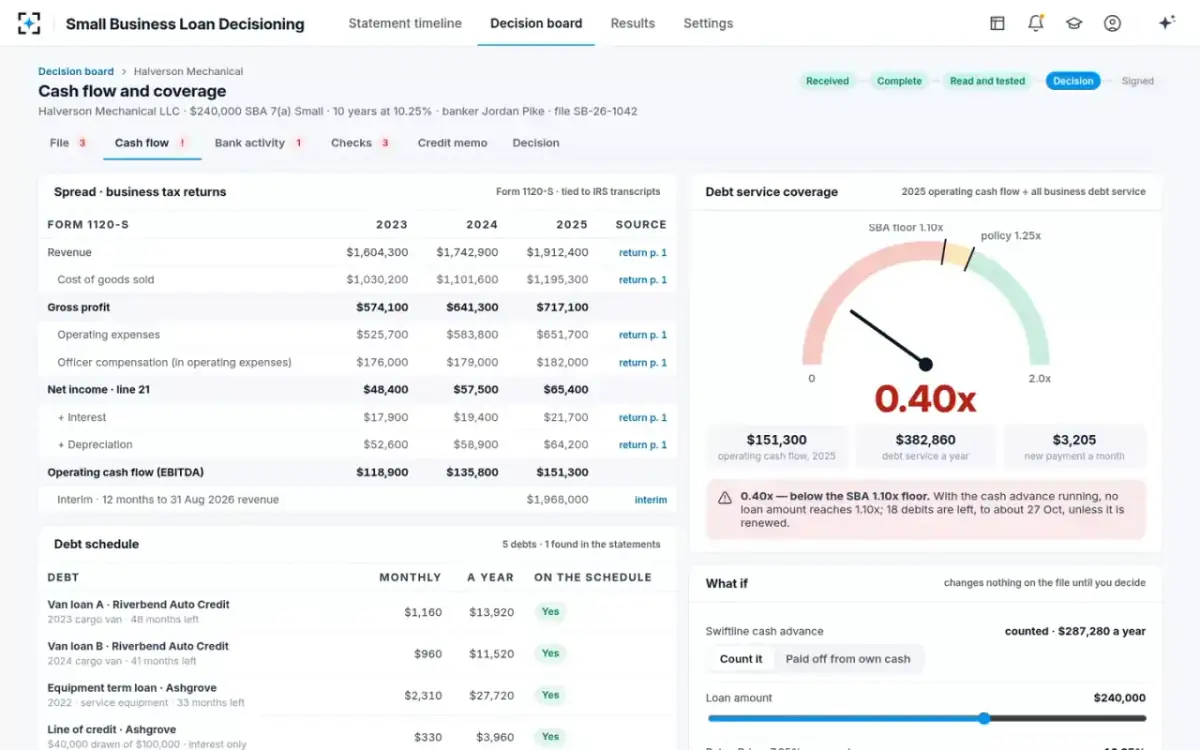Open the interim revenue source link
The width and height of the screenshot is (1200, 750).
[651, 500]
